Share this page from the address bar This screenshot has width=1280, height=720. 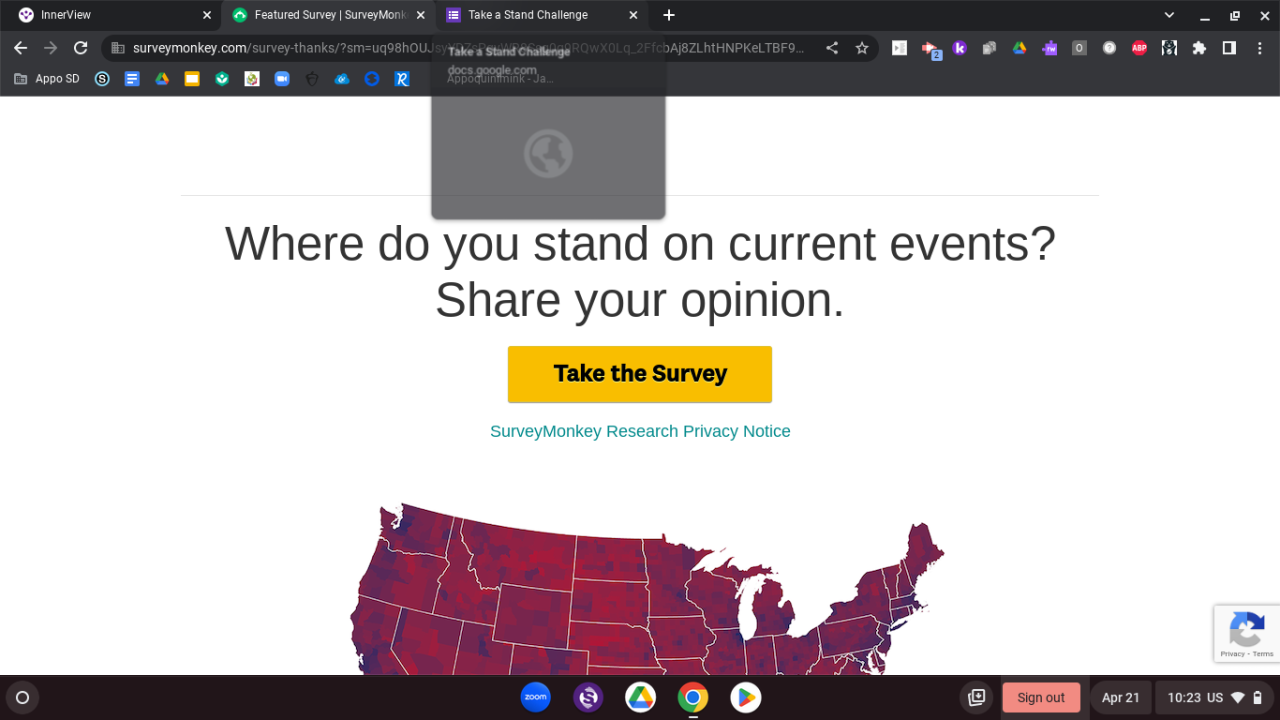pos(832,48)
